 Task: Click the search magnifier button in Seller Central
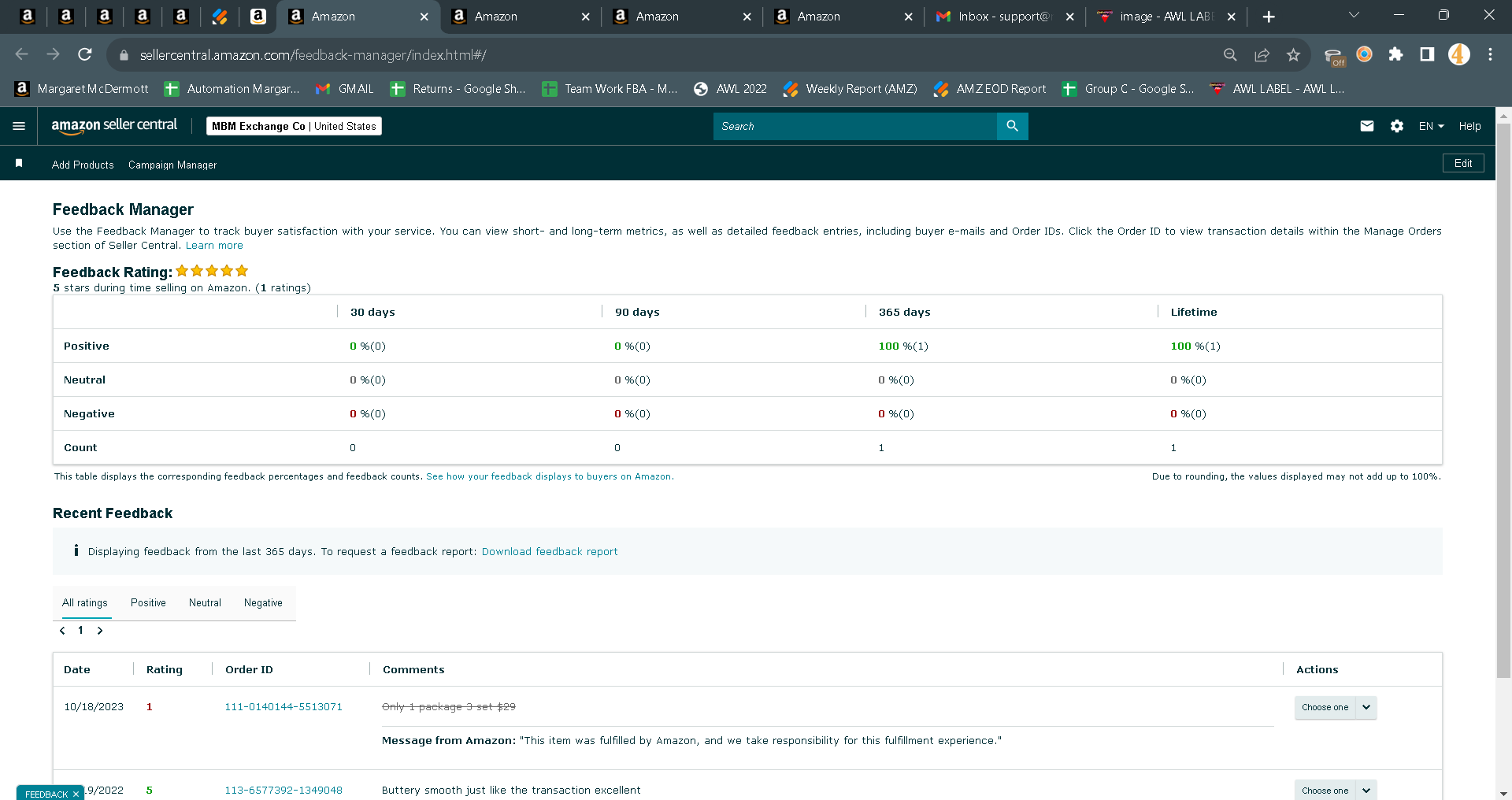click(1013, 126)
